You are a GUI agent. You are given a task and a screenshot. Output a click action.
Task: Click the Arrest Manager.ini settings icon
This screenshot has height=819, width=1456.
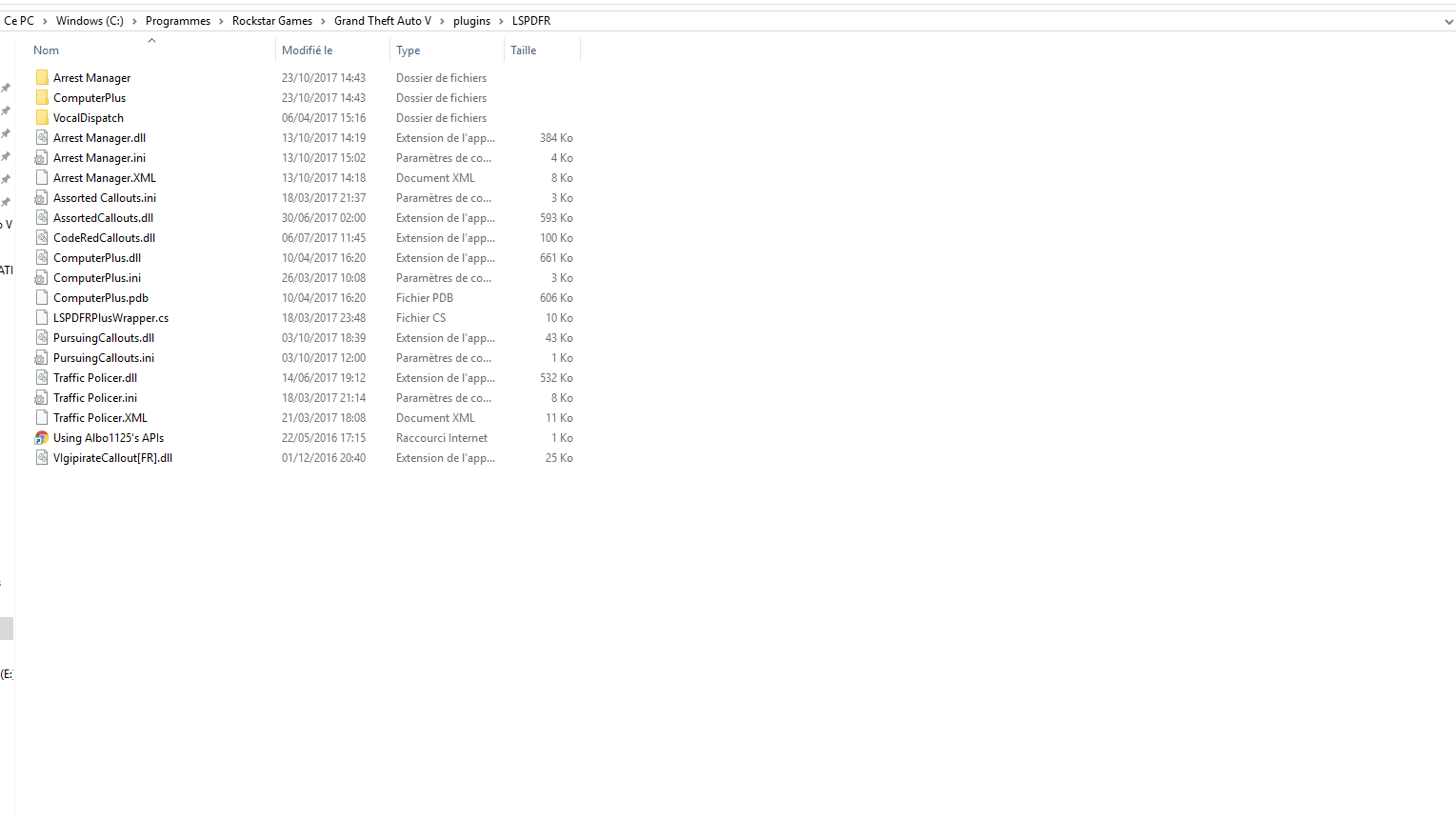coord(42,158)
